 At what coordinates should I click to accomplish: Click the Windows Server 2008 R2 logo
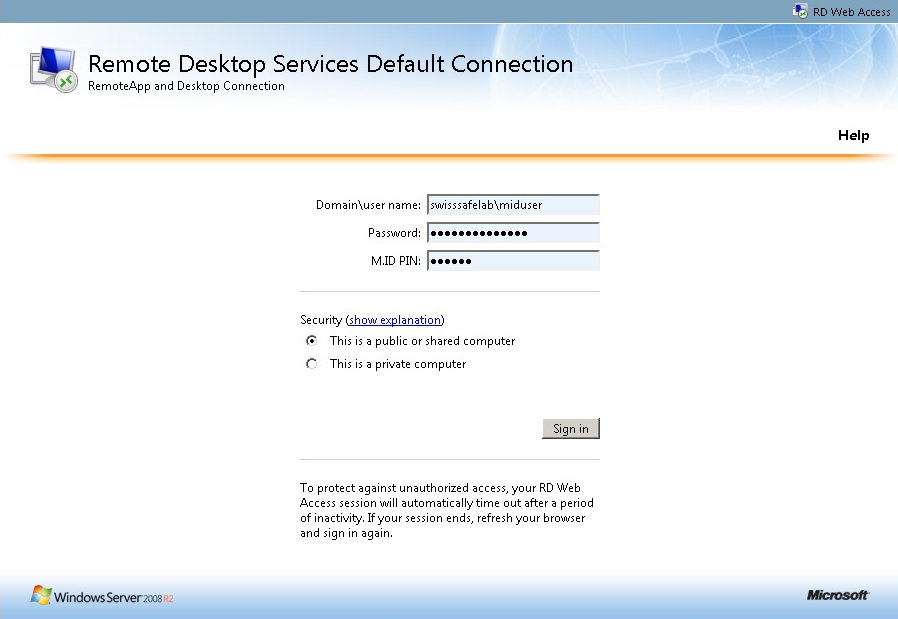103,597
